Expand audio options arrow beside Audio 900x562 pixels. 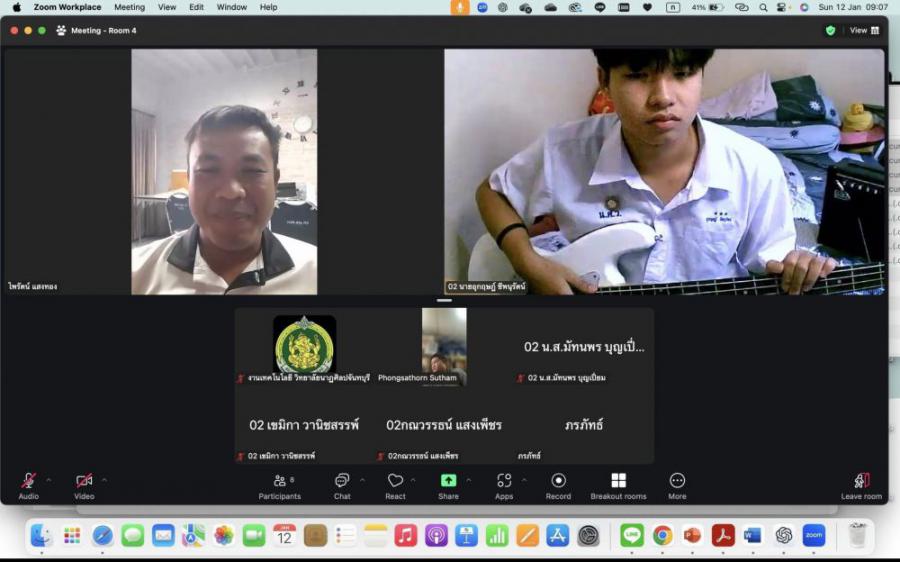(48, 480)
